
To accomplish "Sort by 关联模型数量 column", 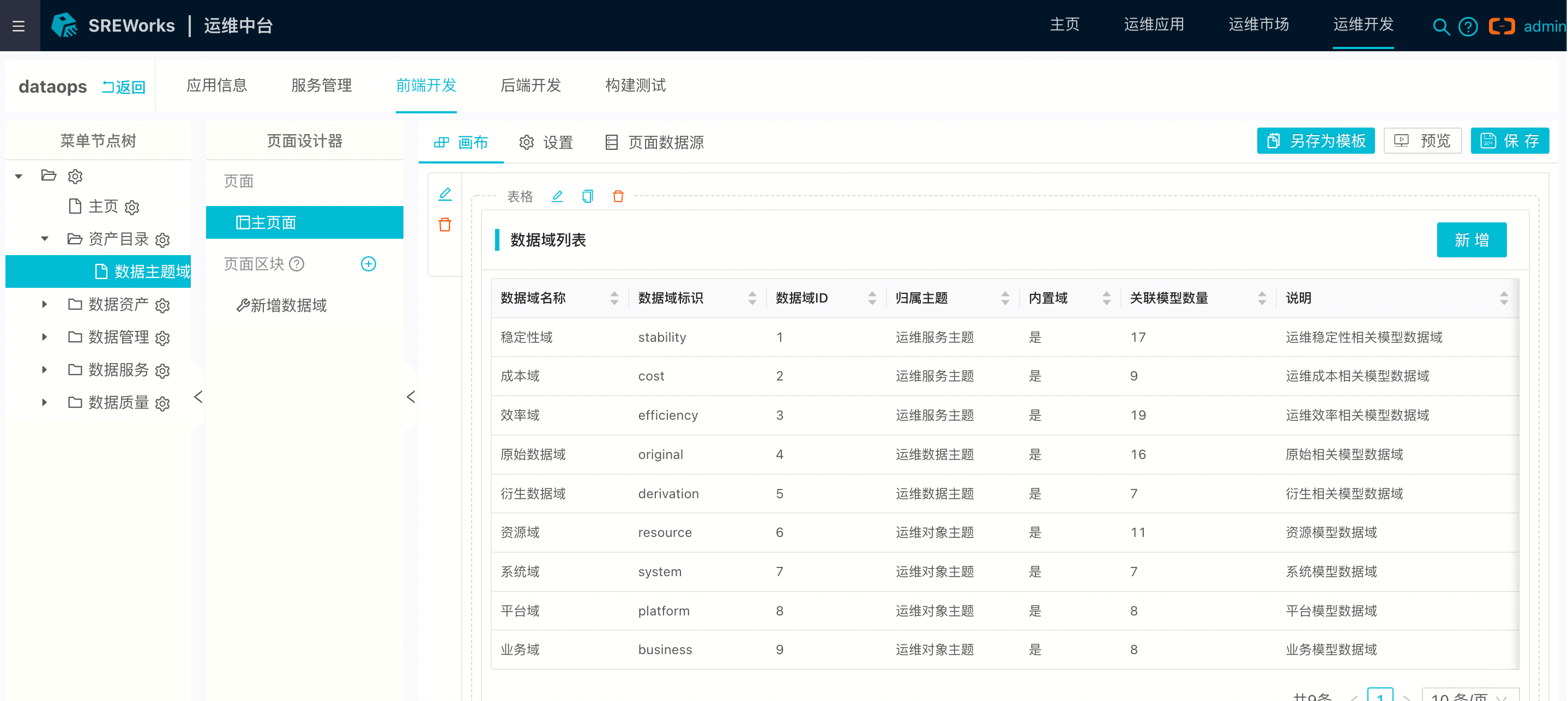I will [x=1261, y=298].
